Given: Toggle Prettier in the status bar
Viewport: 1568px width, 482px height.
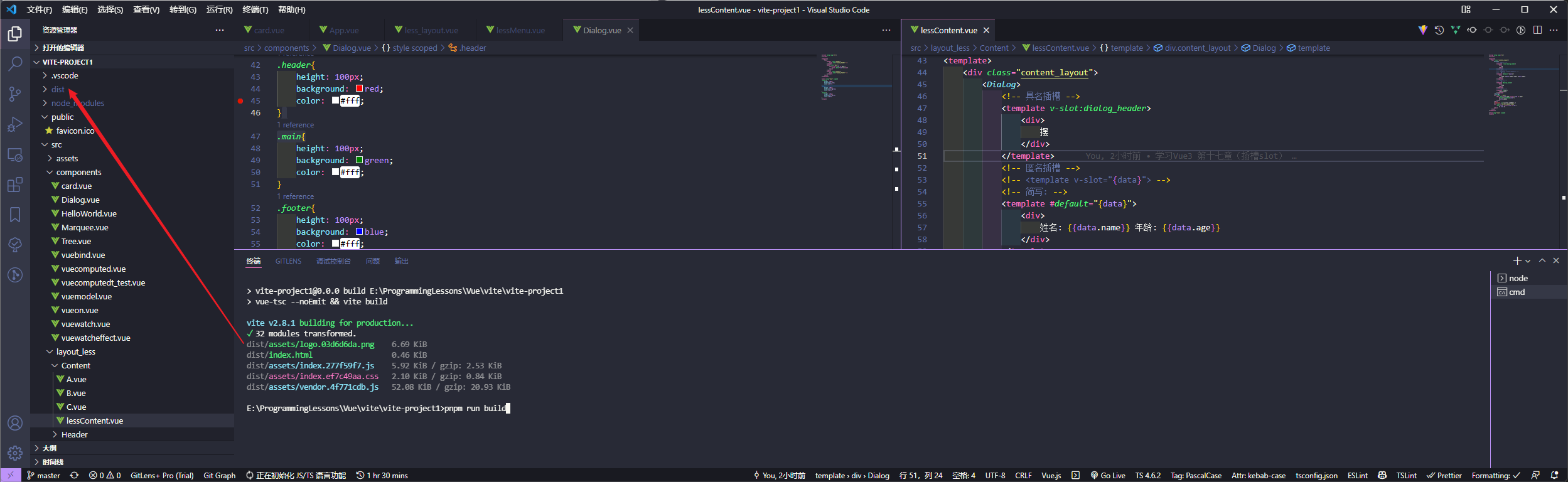Looking at the screenshot, I should (x=1444, y=475).
